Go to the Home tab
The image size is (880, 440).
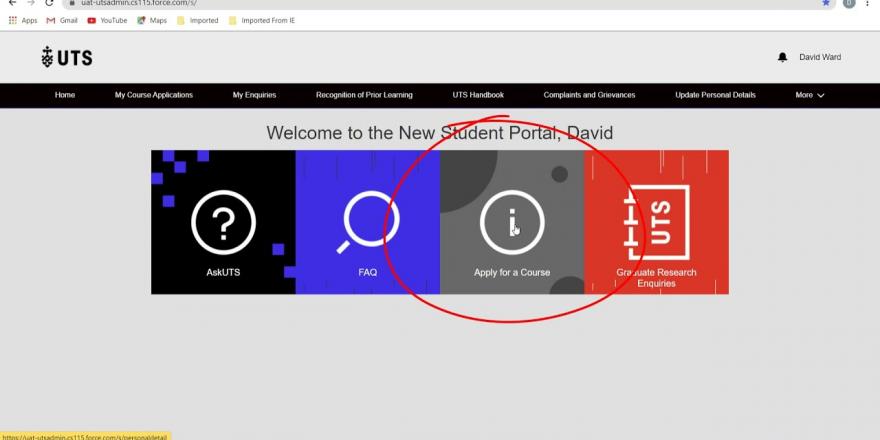pos(65,95)
